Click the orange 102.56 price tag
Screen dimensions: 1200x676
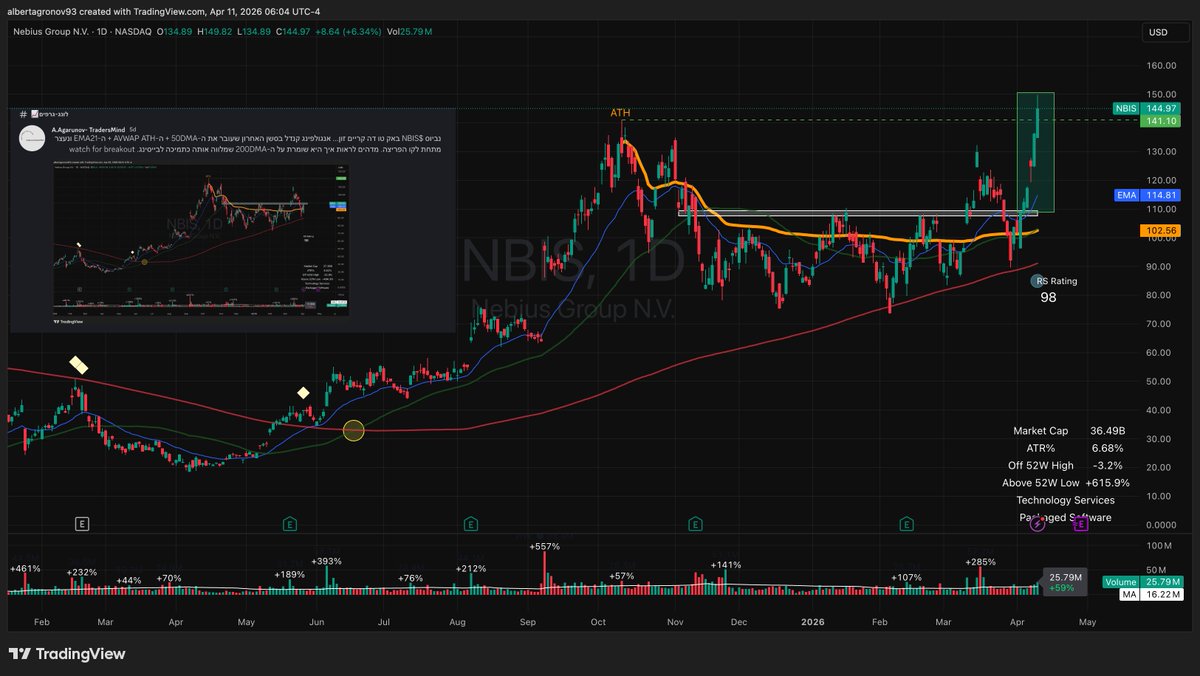1158,229
